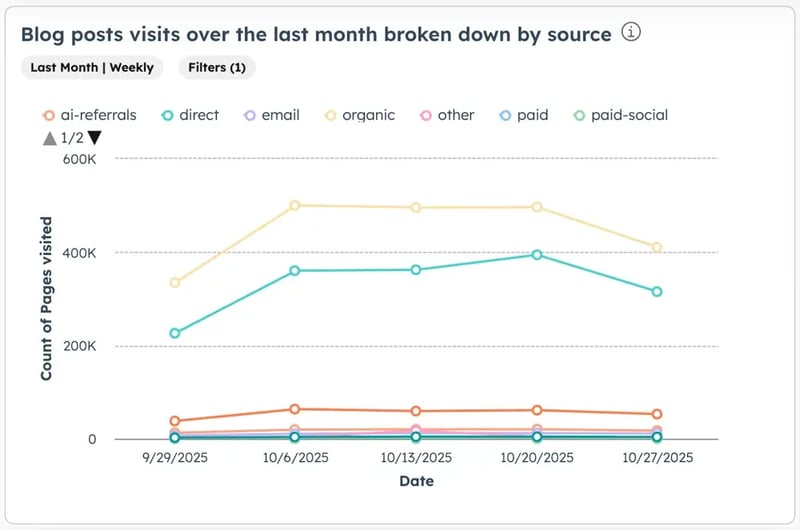
Task: Select organic data point at 9/29/2025
Action: 174,282
